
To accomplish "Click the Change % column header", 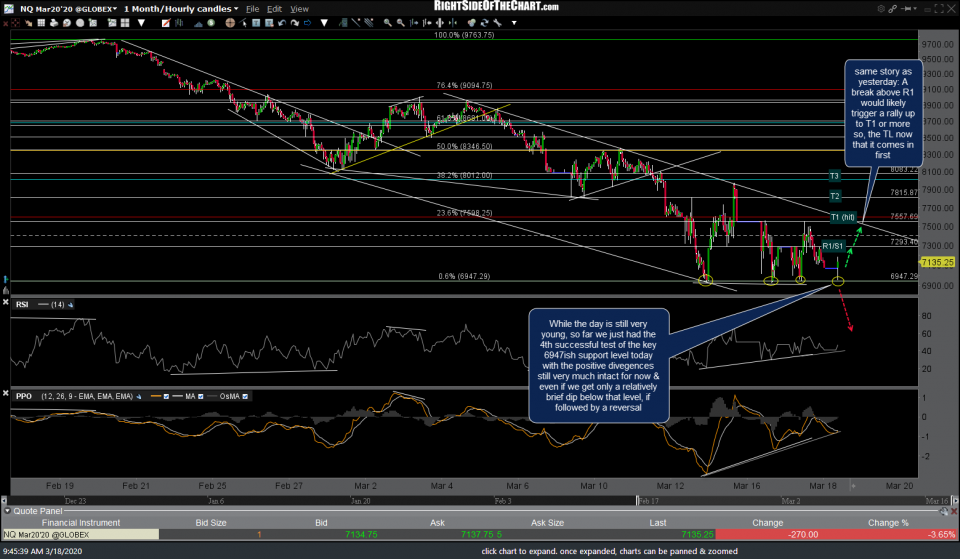I will click(x=888, y=522).
